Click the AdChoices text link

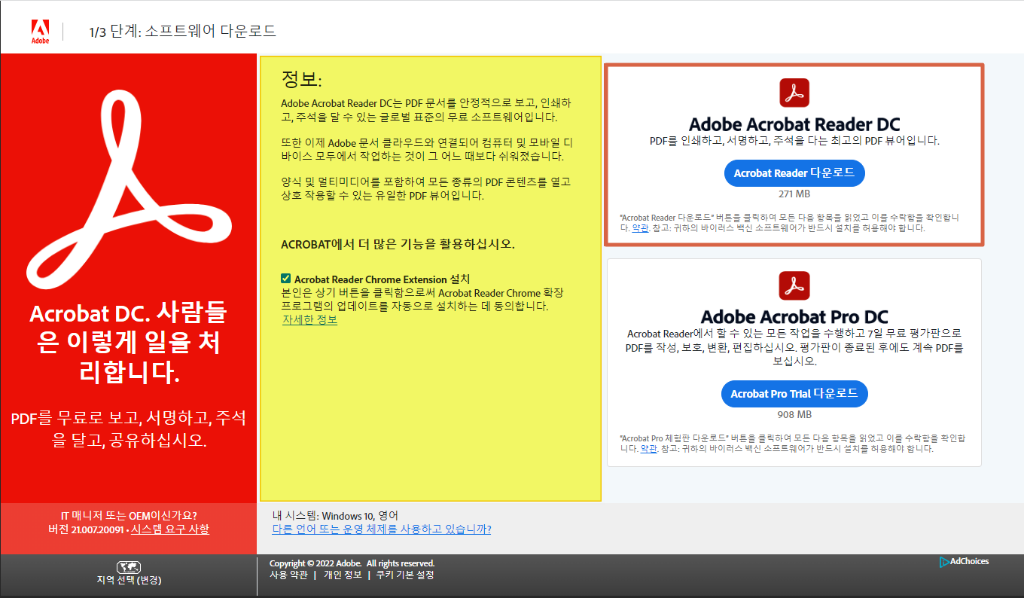pyautogui.click(x=970, y=561)
